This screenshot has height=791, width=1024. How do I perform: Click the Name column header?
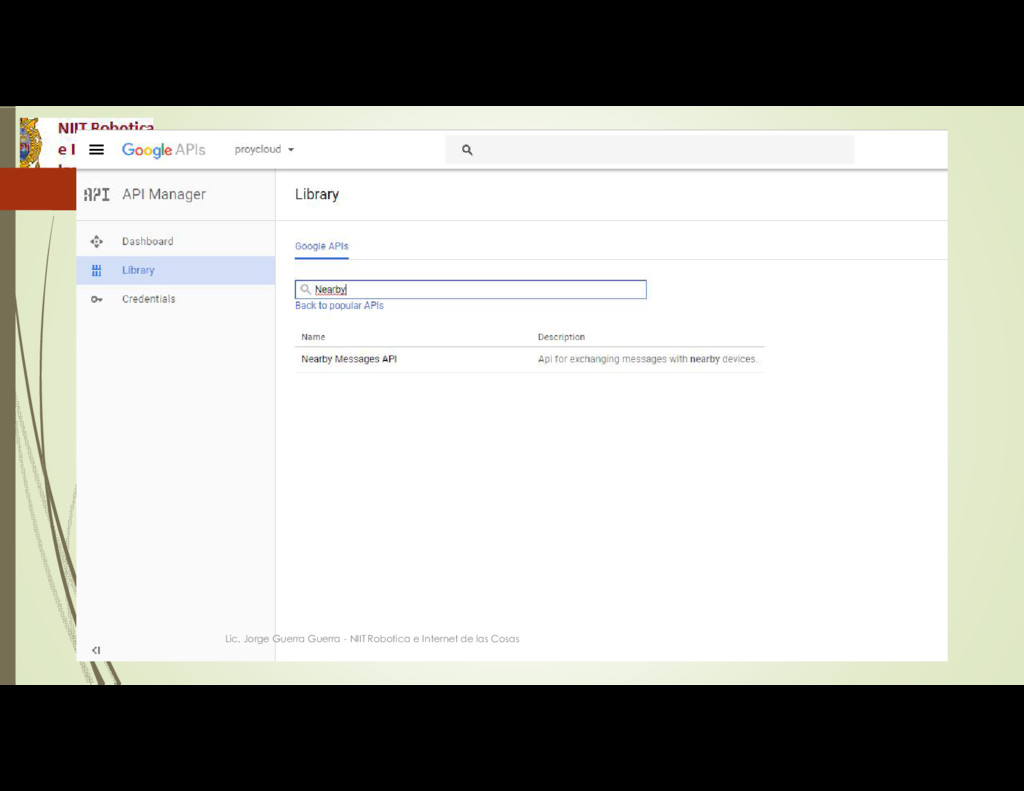click(x=313, y=337)
